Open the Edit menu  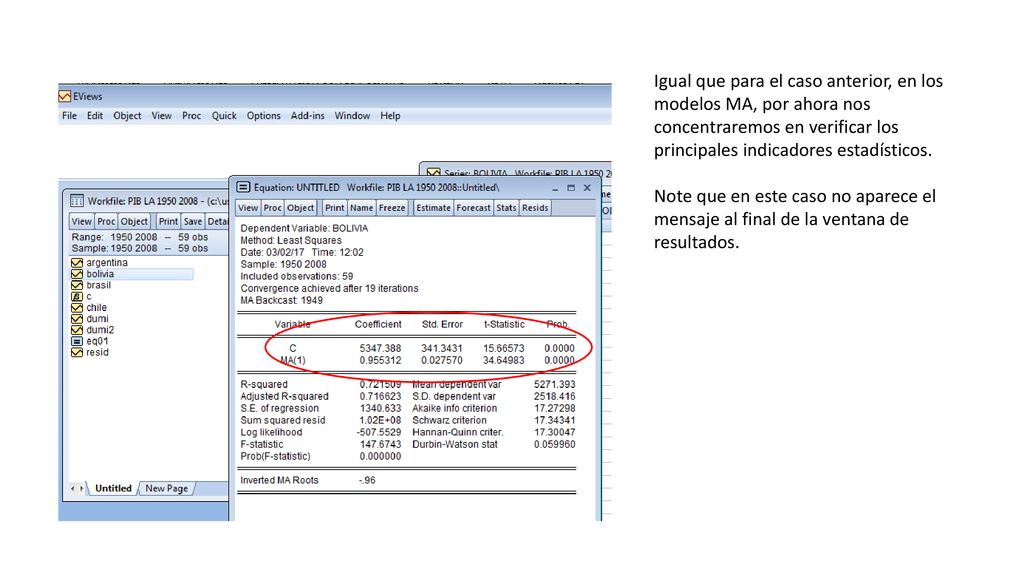[x=95, y=116]
